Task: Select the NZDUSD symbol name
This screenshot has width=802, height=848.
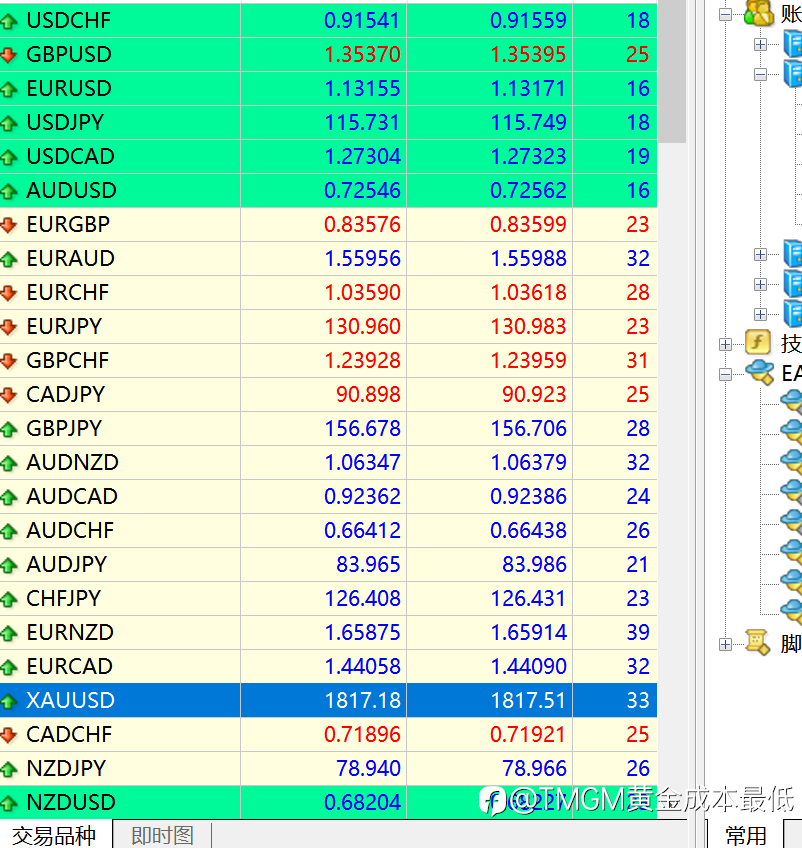Action: click(71, 803)
